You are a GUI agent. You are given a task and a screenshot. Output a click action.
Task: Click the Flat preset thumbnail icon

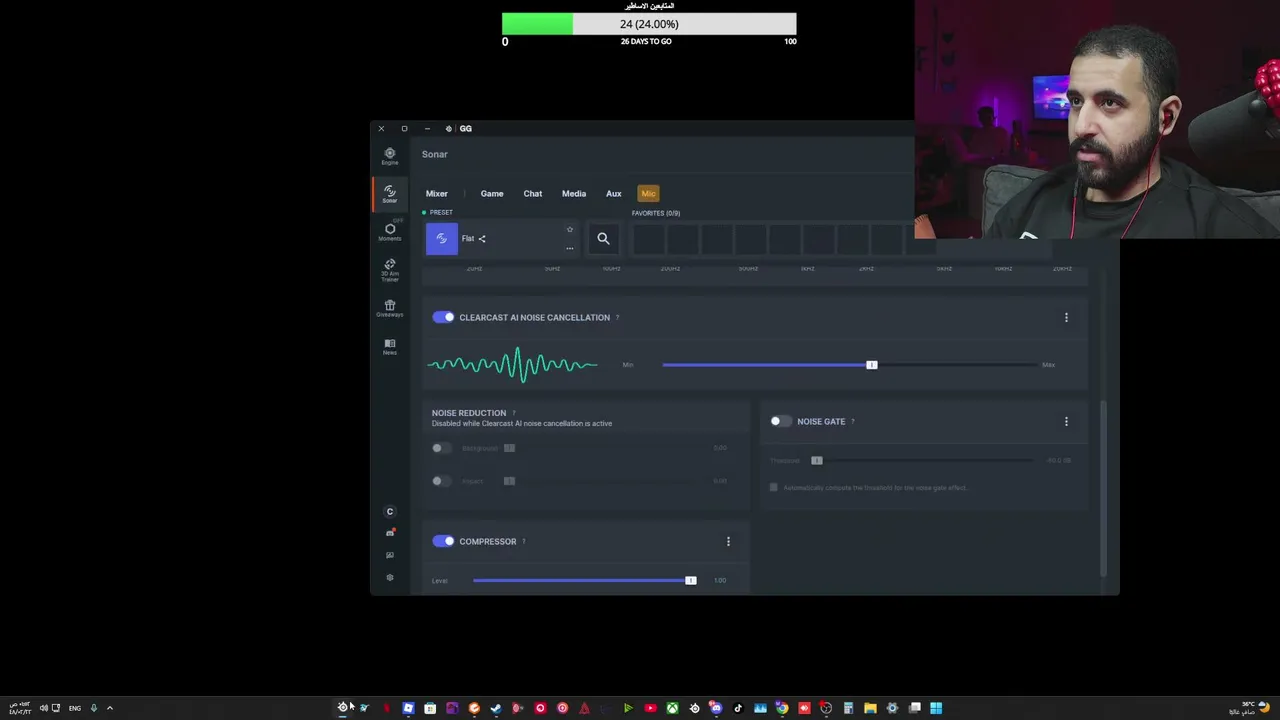pyautogui.click(x=442, y=239)
